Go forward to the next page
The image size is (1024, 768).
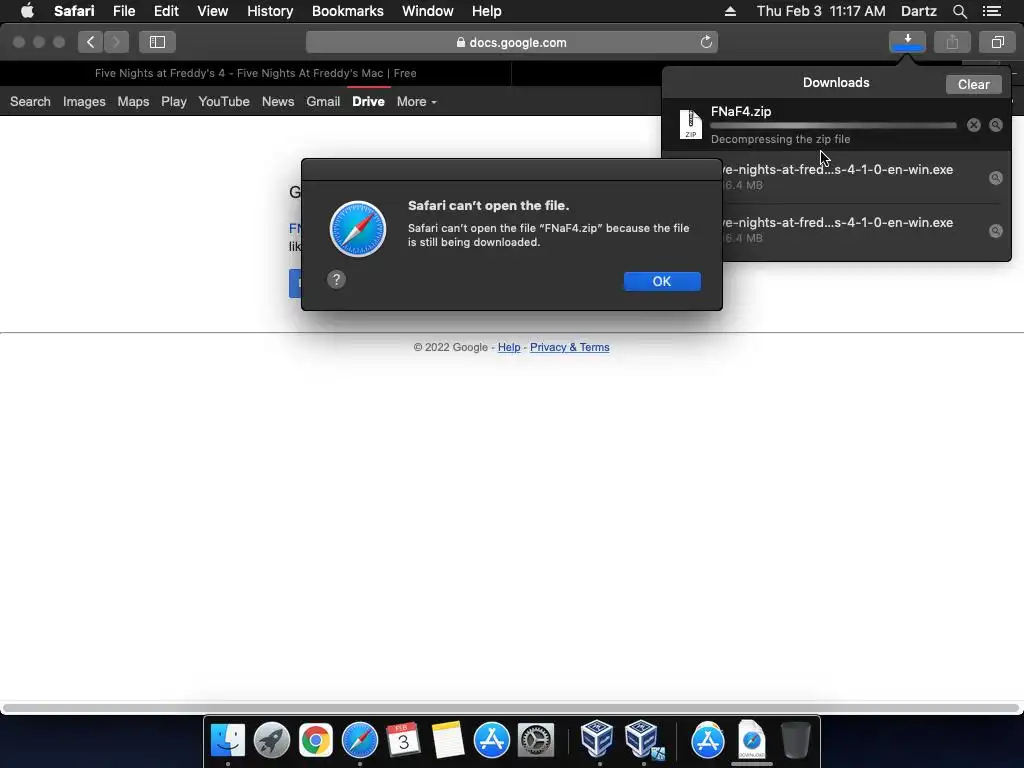(116, 42)
